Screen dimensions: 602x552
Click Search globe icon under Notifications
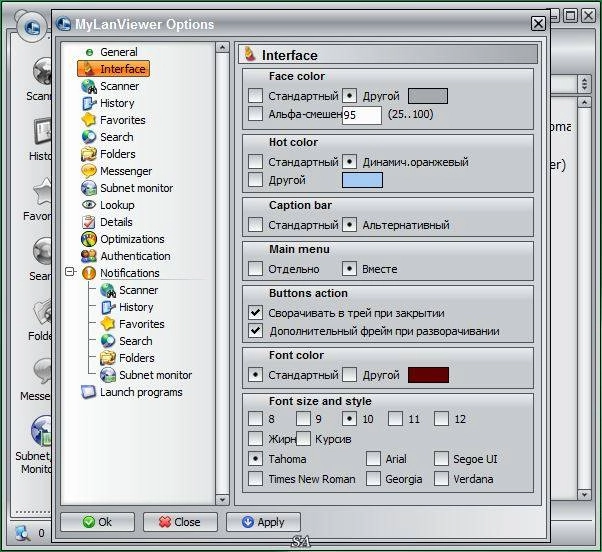[x=108, y=341]
